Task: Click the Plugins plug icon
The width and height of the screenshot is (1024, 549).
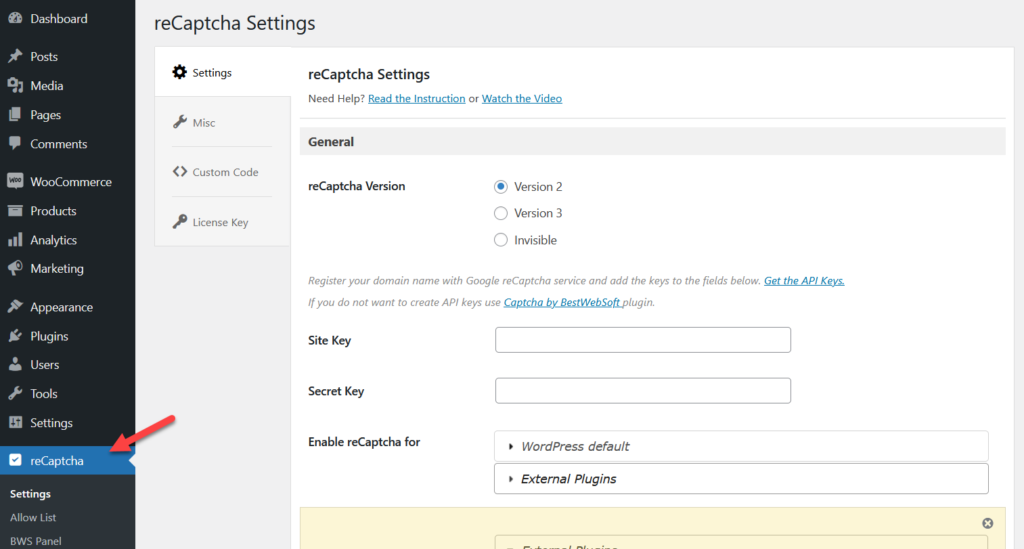Action: click(x=15, y=336)
